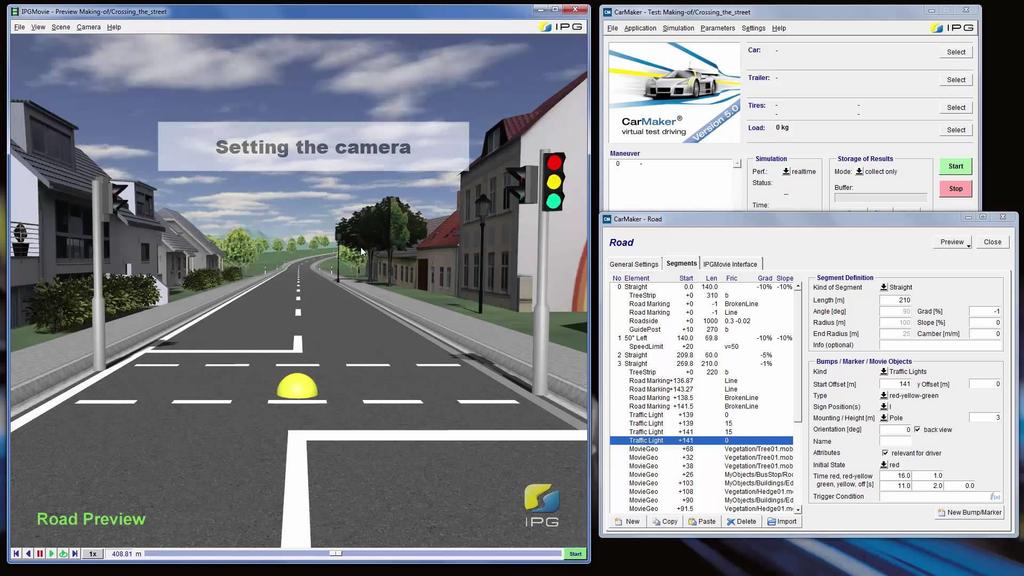Click the 1x playback speed button
1024x576 pixels.
click(x=93, y=553)
